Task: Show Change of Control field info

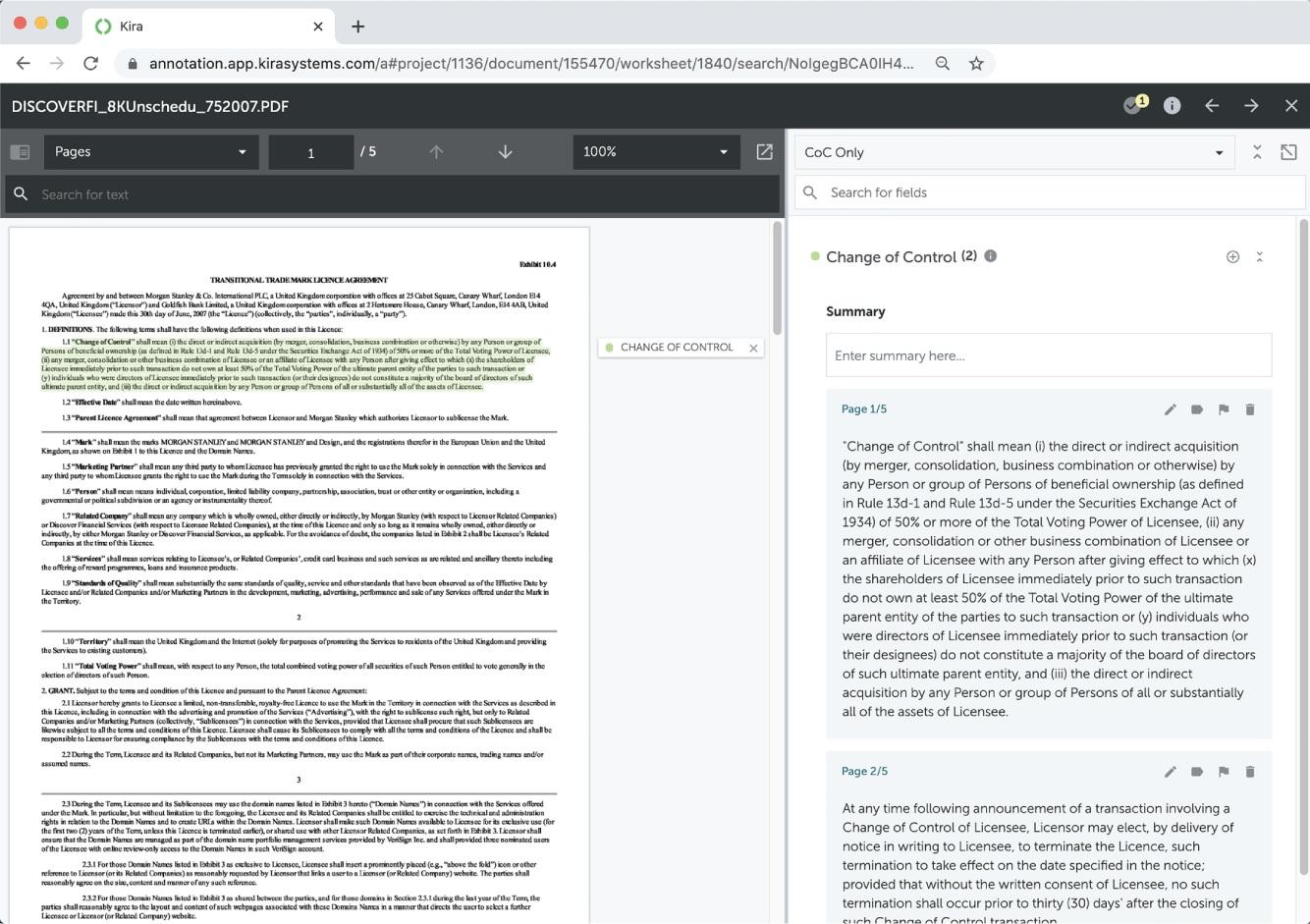Action: pyautogui.click(x=991, y=256)
